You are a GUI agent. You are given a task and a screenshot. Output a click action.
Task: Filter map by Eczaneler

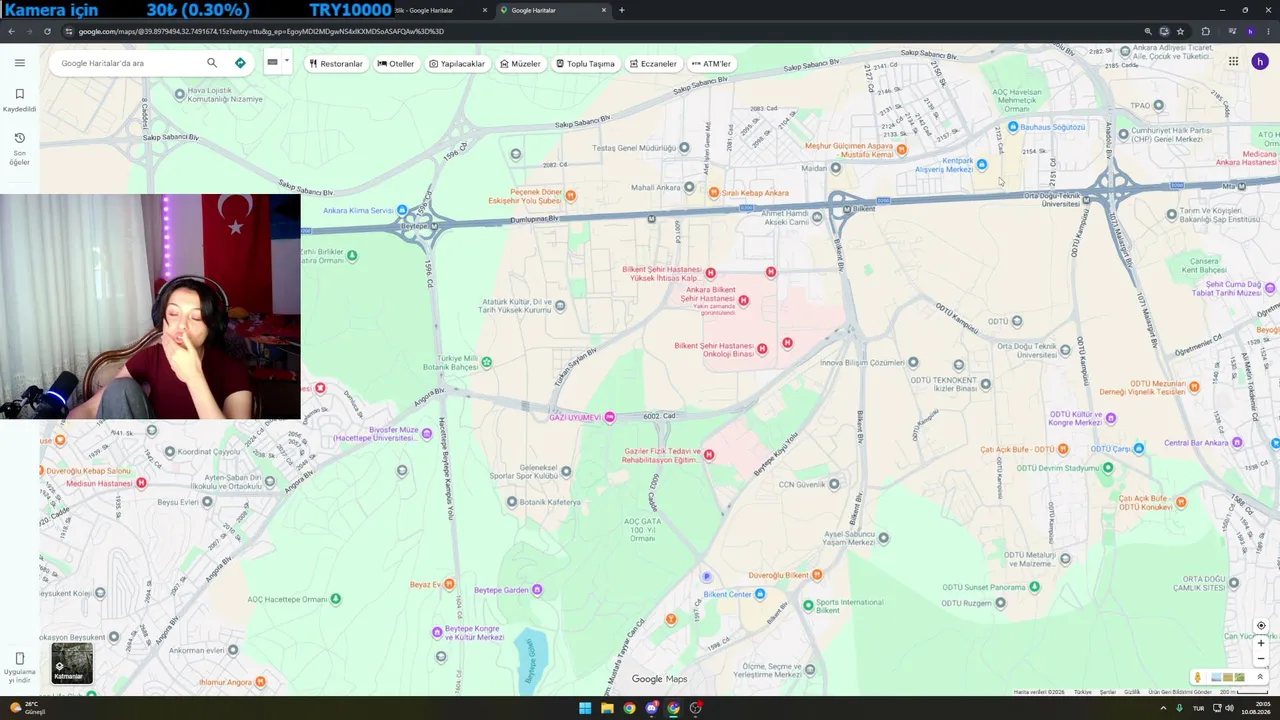coord(653,63)
